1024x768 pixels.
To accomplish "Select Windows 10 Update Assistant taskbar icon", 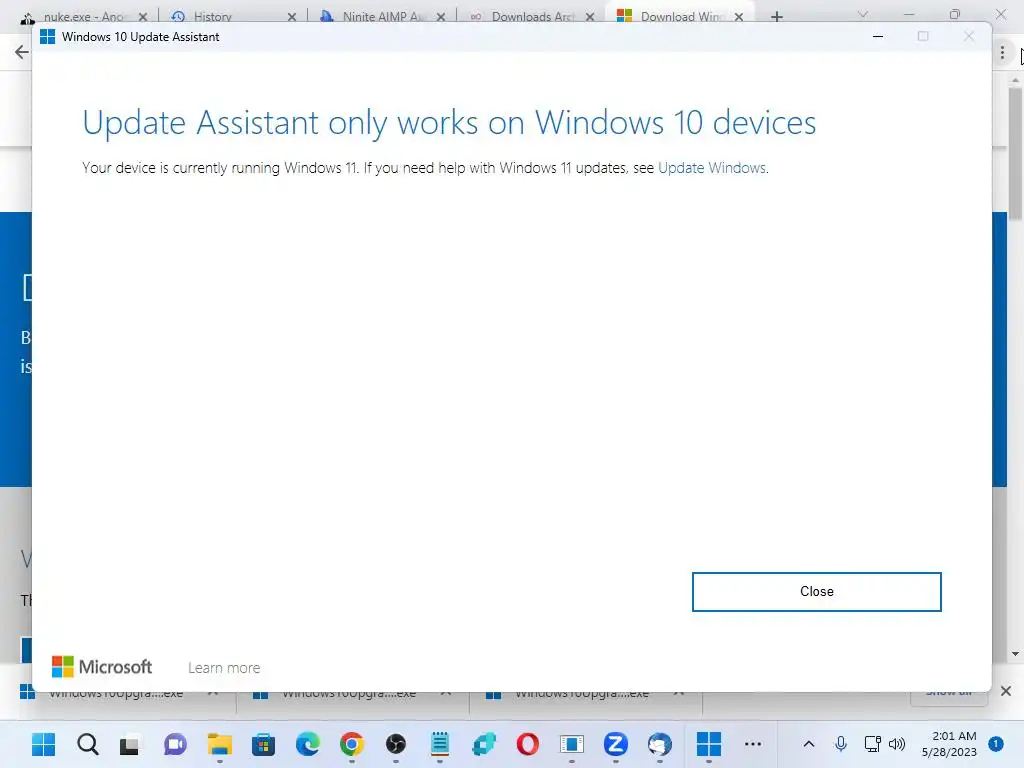I will pos(709,744).
